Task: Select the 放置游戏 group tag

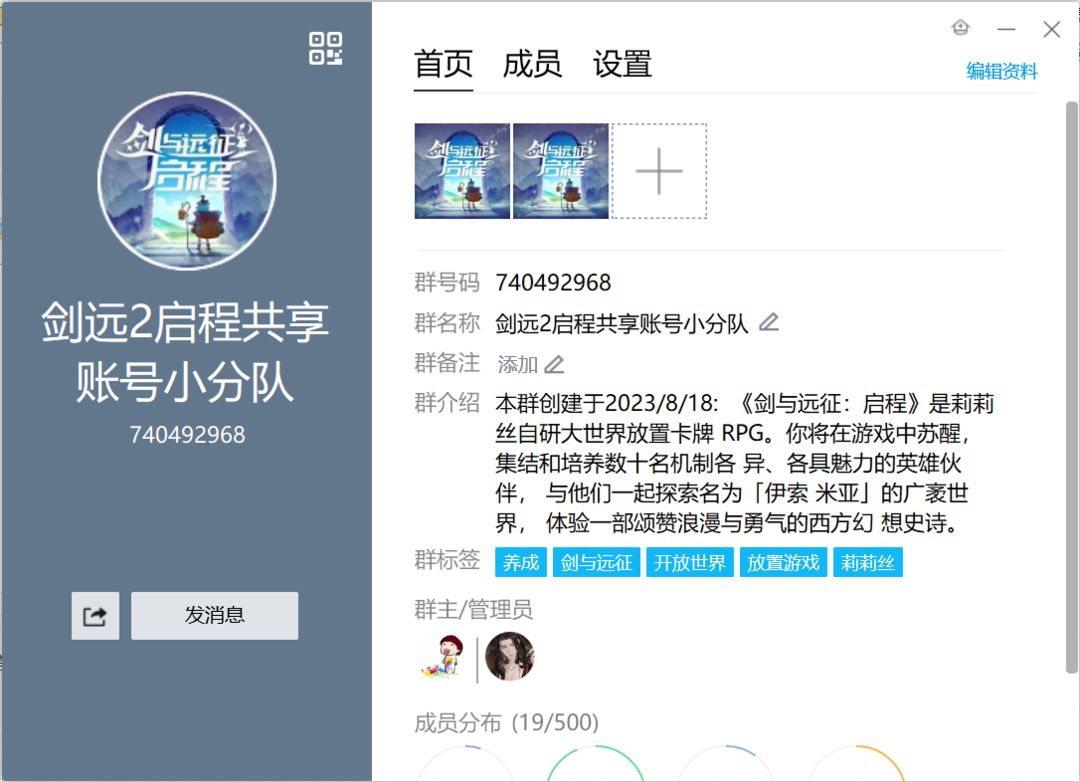Action: click(783, 563)
